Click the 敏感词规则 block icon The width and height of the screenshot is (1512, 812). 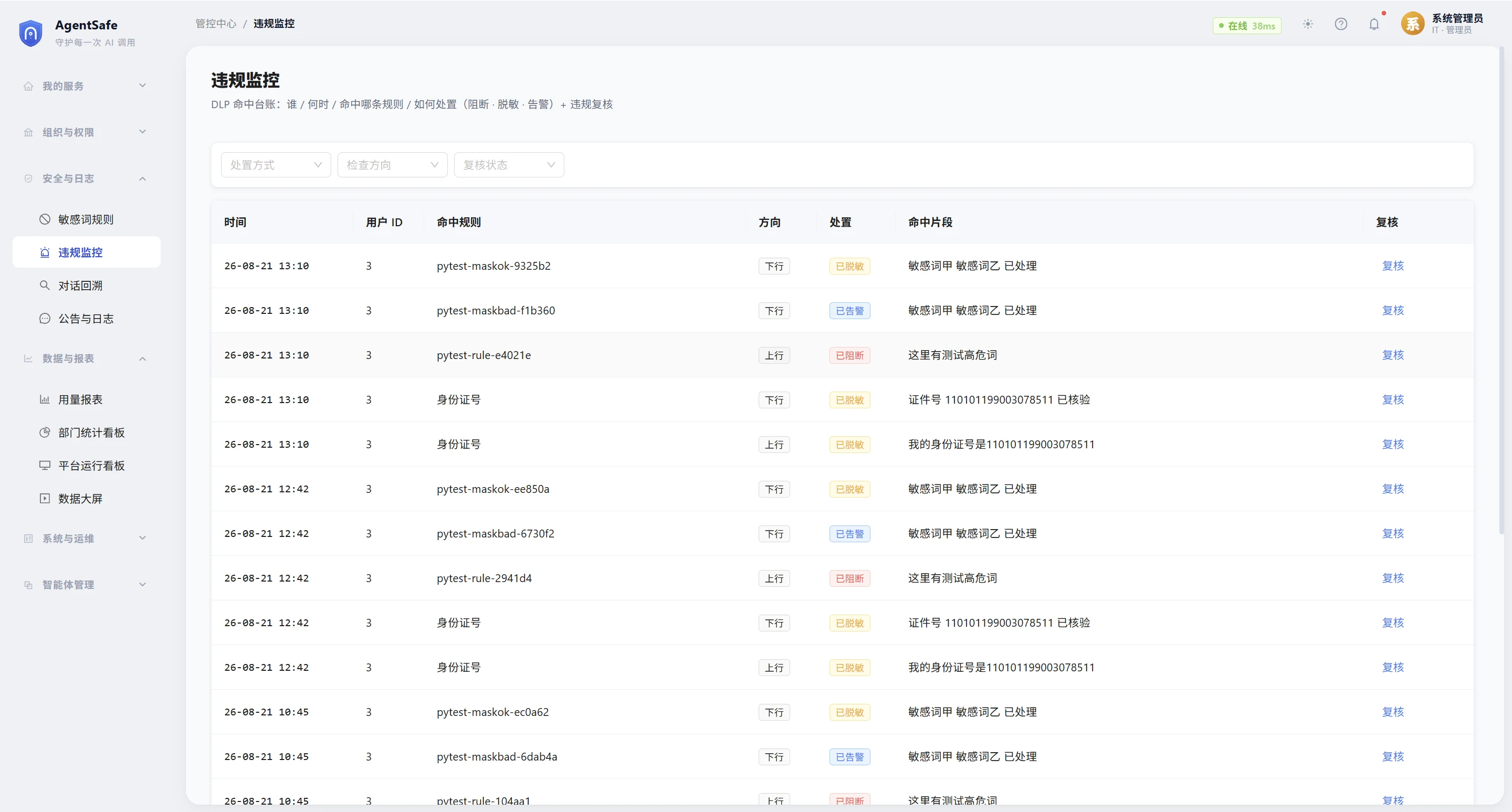[45, 219]
